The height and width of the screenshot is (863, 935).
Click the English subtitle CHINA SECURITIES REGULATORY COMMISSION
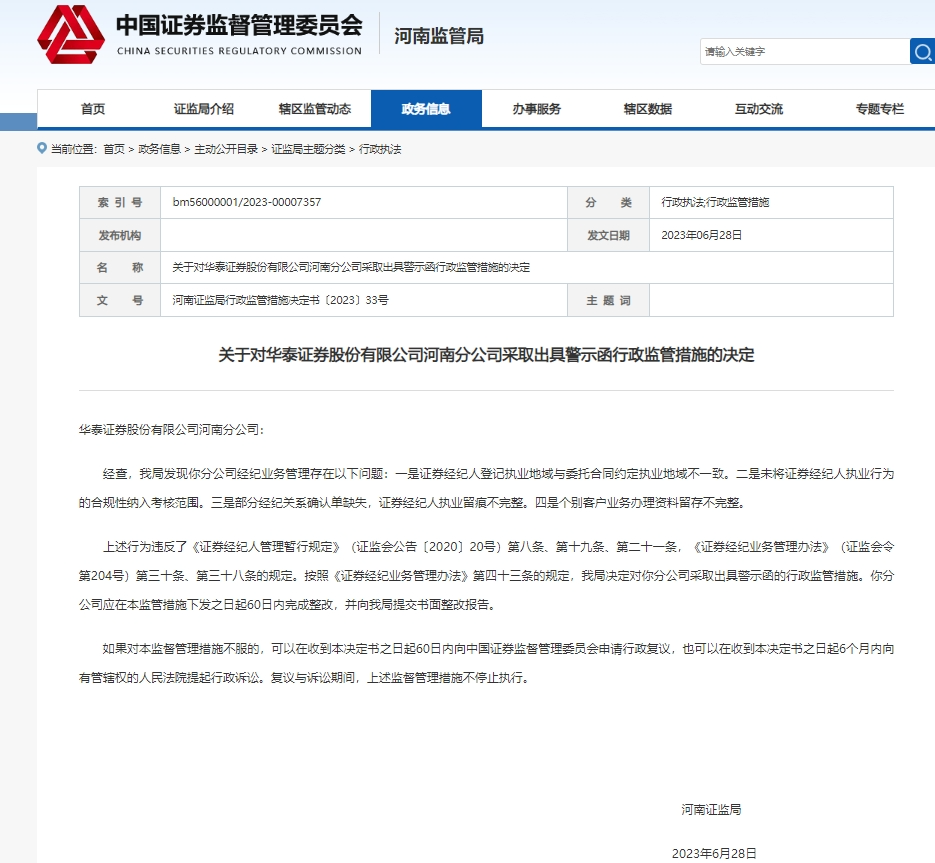tap(239, 51)
